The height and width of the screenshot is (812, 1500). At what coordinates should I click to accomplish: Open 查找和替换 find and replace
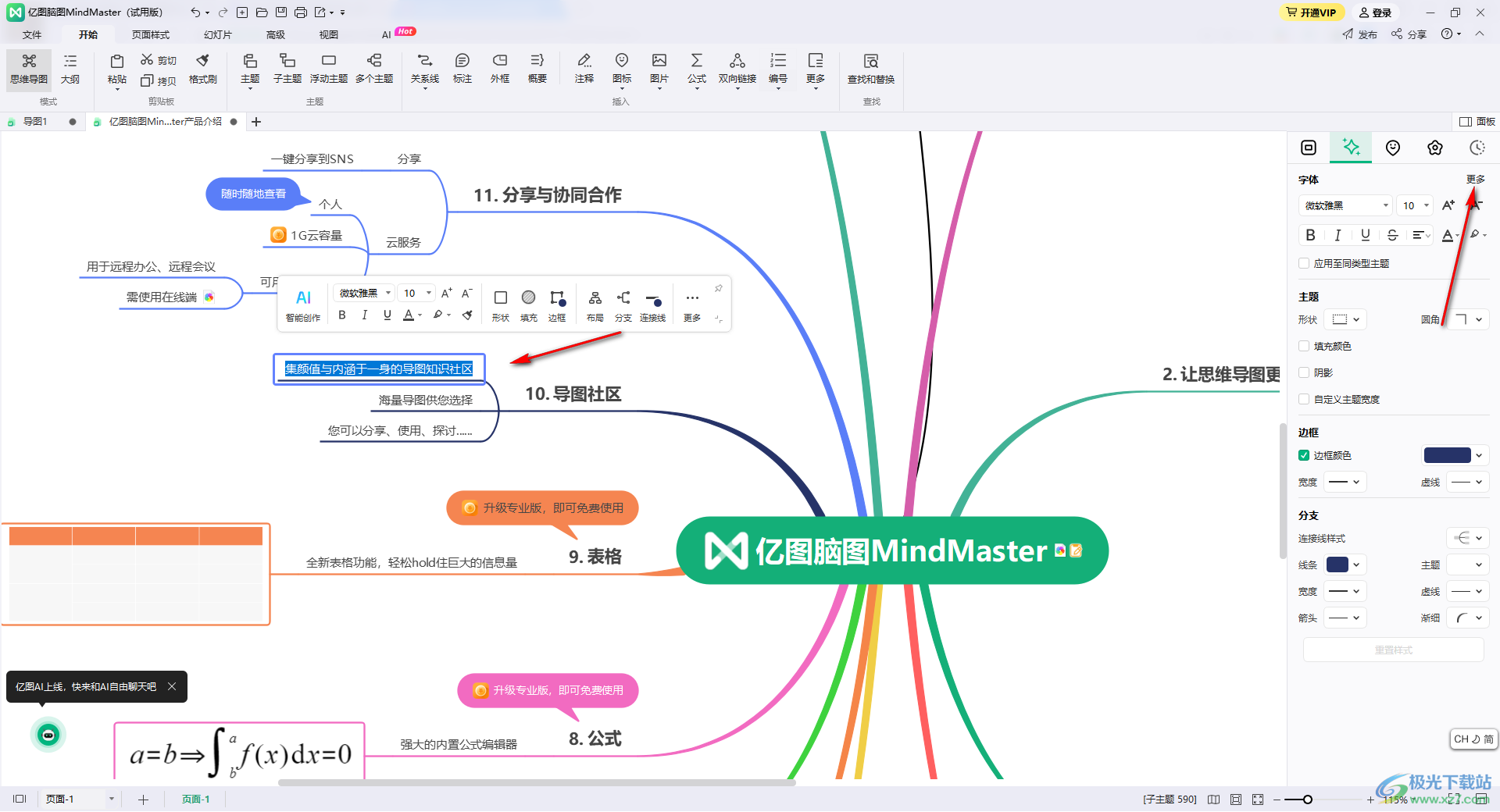point(871,69)
